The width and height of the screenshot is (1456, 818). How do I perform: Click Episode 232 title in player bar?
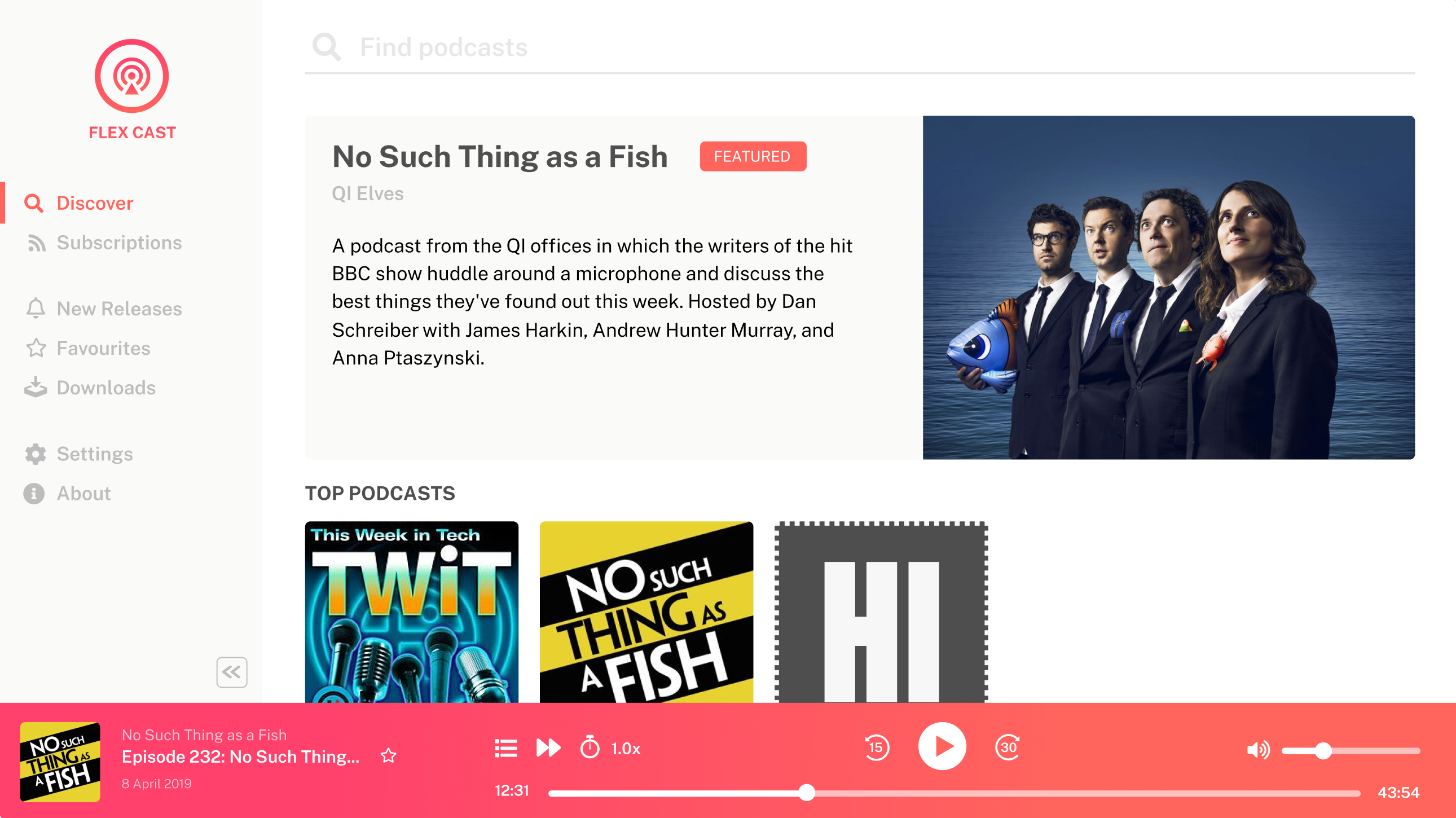(240, 757)
